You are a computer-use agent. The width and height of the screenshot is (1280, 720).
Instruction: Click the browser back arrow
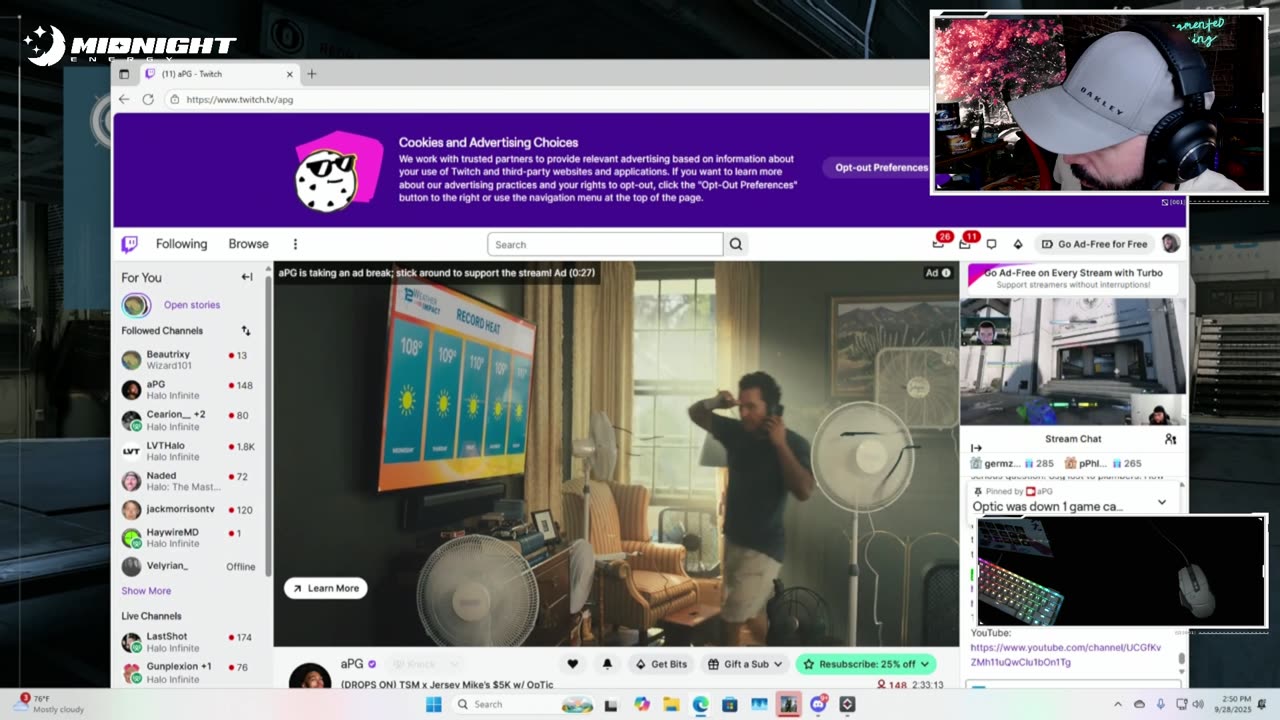click(x=124, y=99)
